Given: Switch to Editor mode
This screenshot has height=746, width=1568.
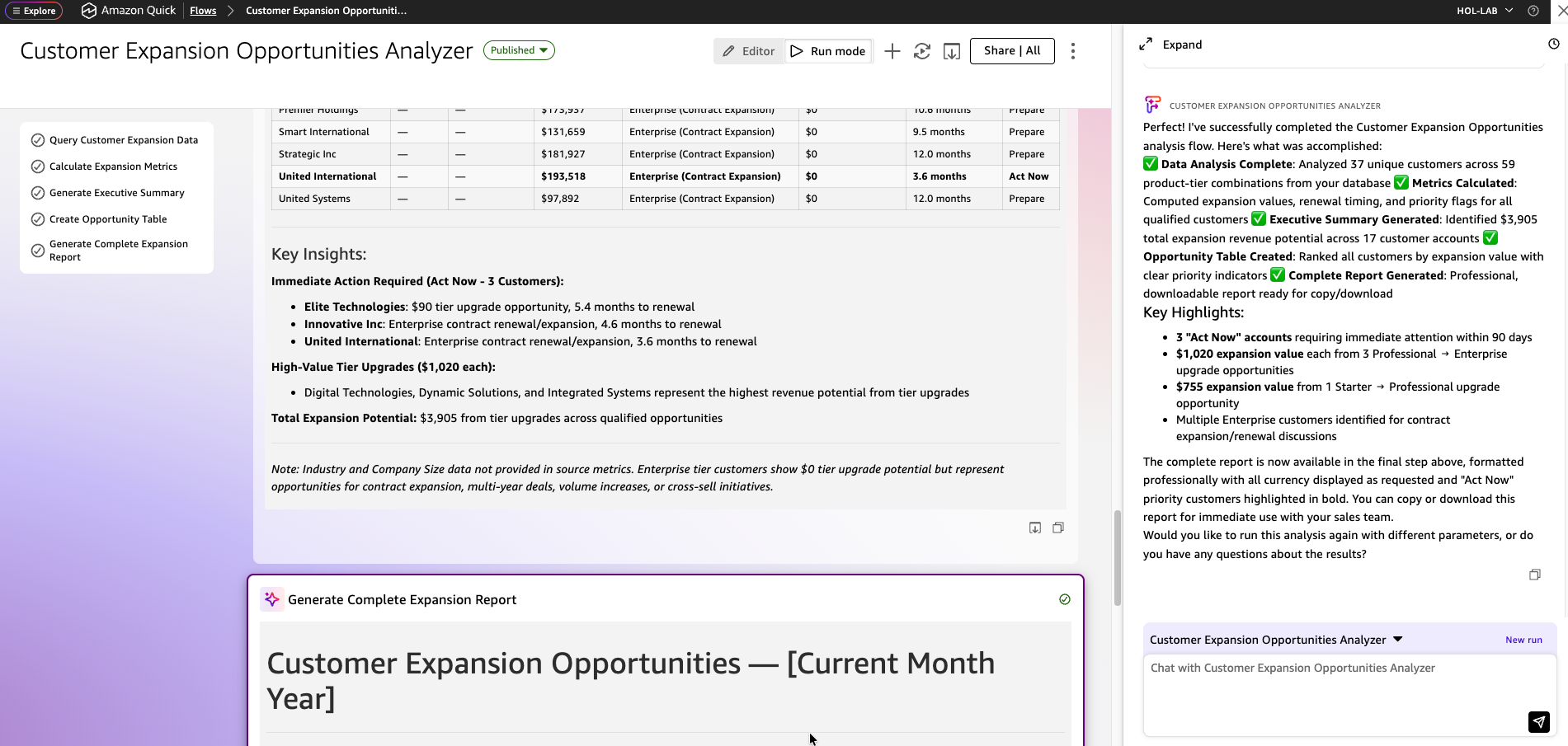Looking at the screenshot, I should (748, 51).
